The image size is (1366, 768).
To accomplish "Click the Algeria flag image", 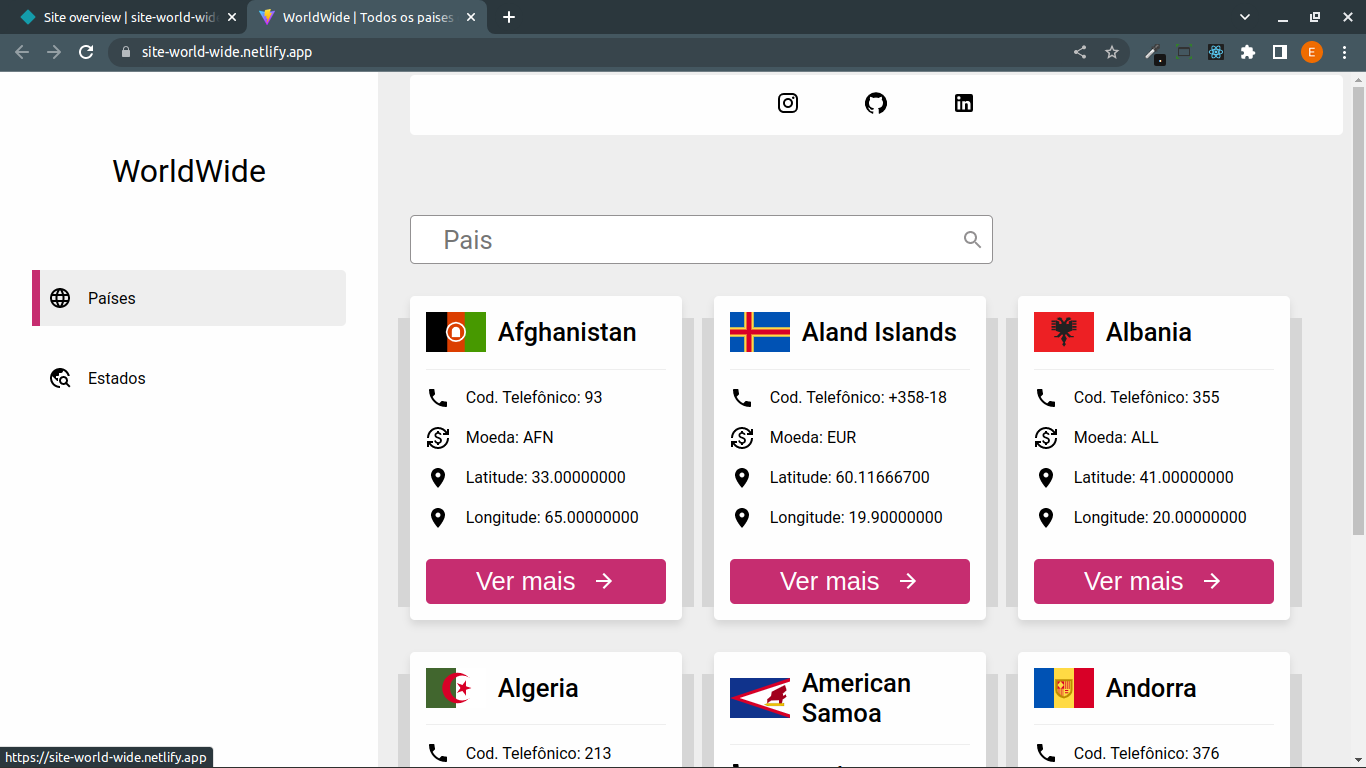I will [456, 688].
